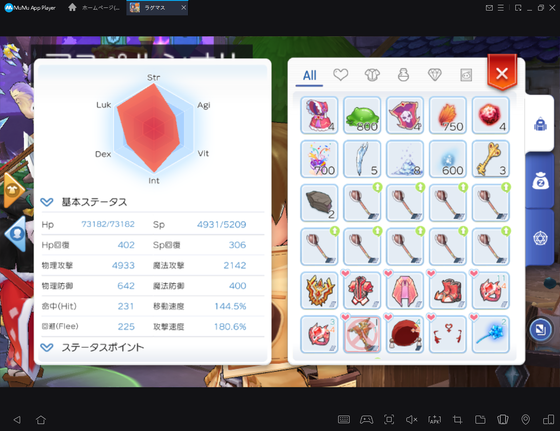Close the inventory panel with red X

point(502,73)
